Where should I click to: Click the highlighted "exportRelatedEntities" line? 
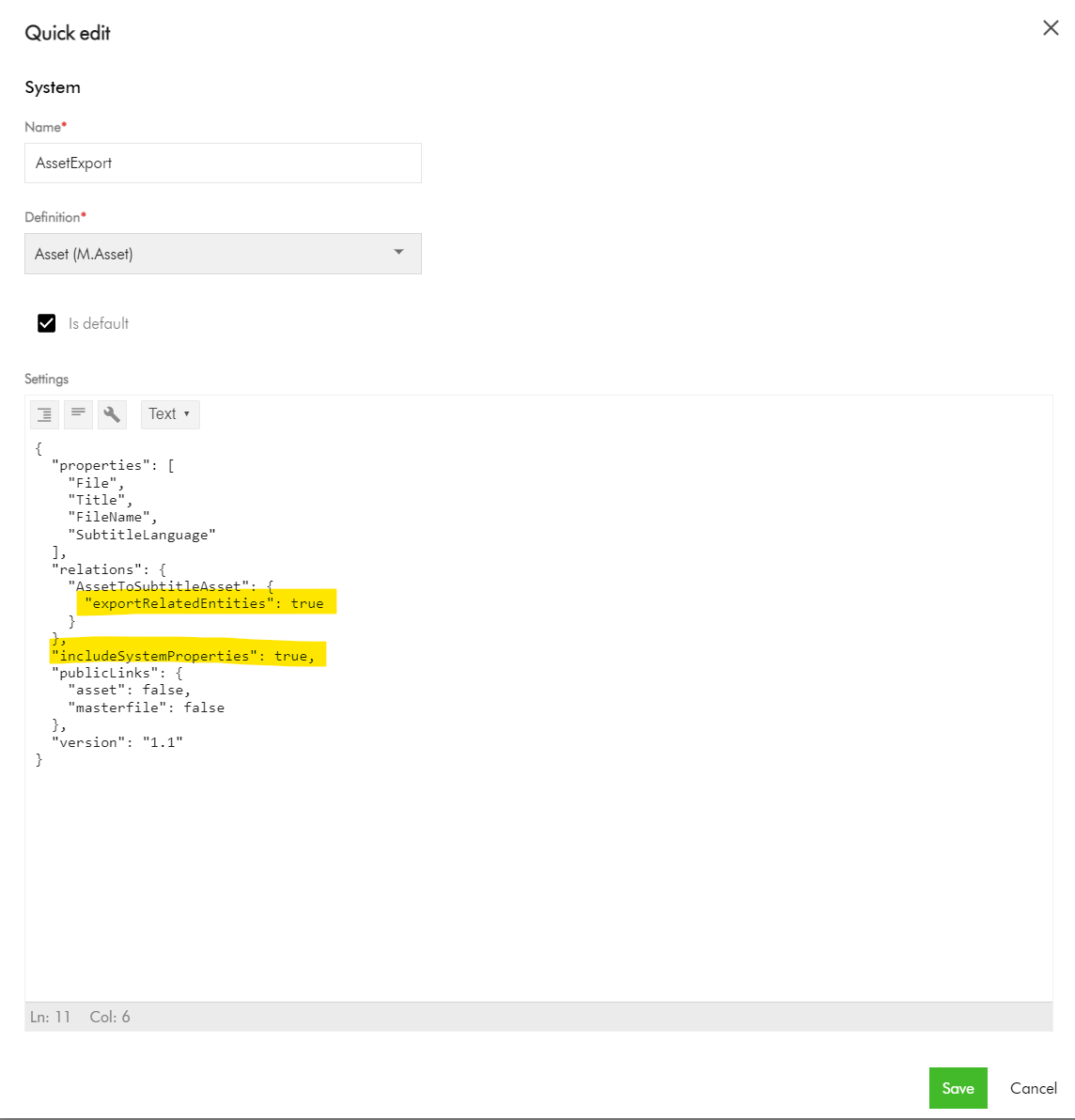click(x=204, y=603)
